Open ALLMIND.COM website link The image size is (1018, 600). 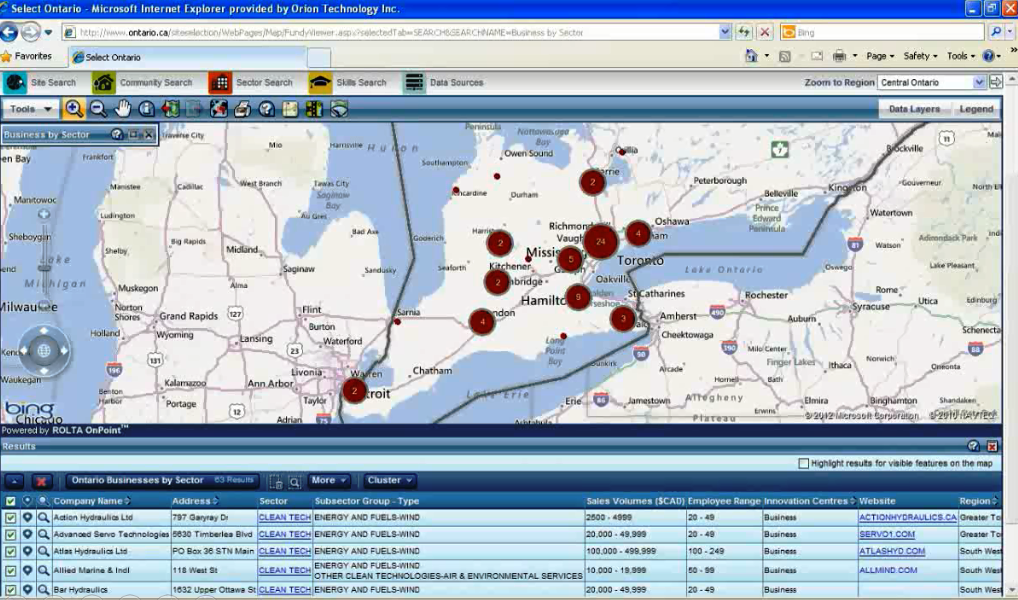(888, 571)
